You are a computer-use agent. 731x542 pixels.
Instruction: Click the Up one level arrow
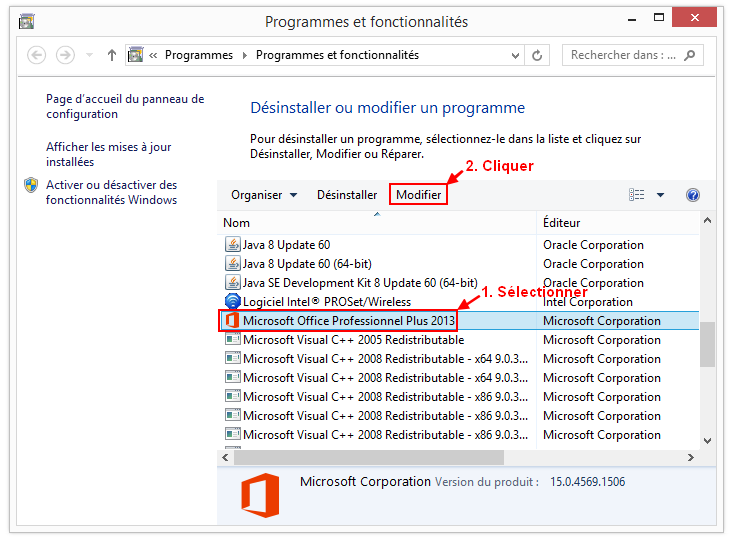click(x=111, y=55)
